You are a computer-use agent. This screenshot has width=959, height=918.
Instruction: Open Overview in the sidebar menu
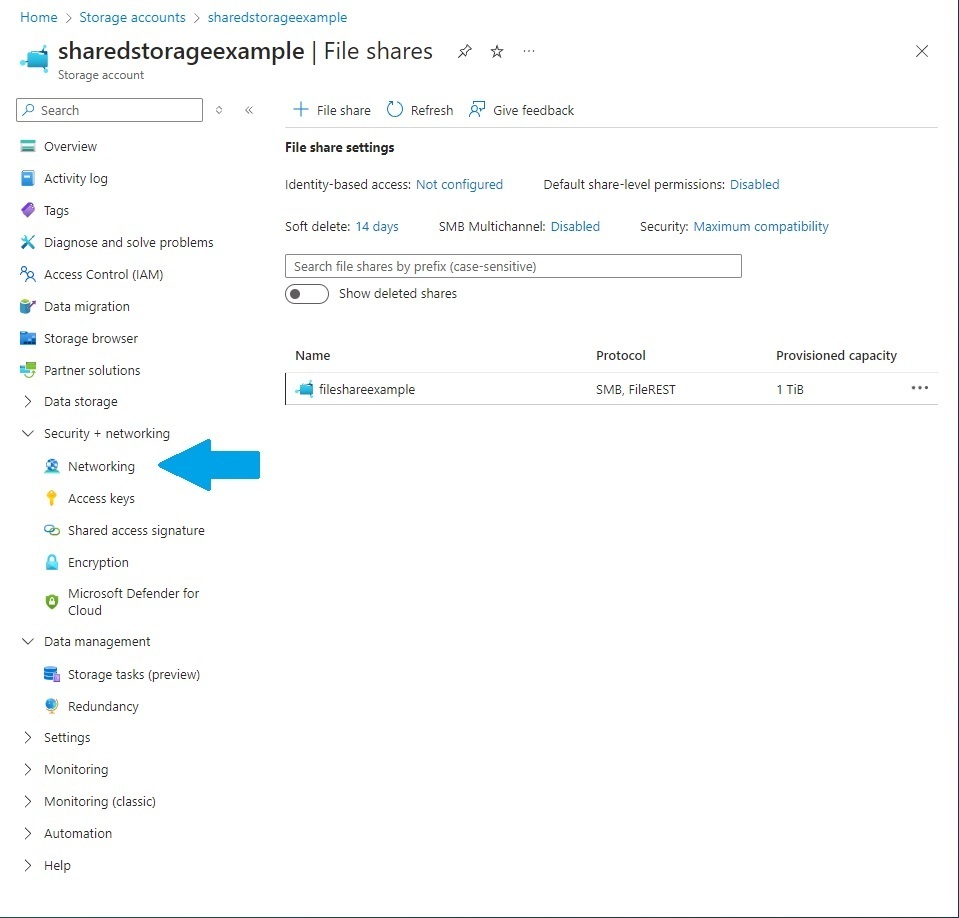tap(70, 146)
